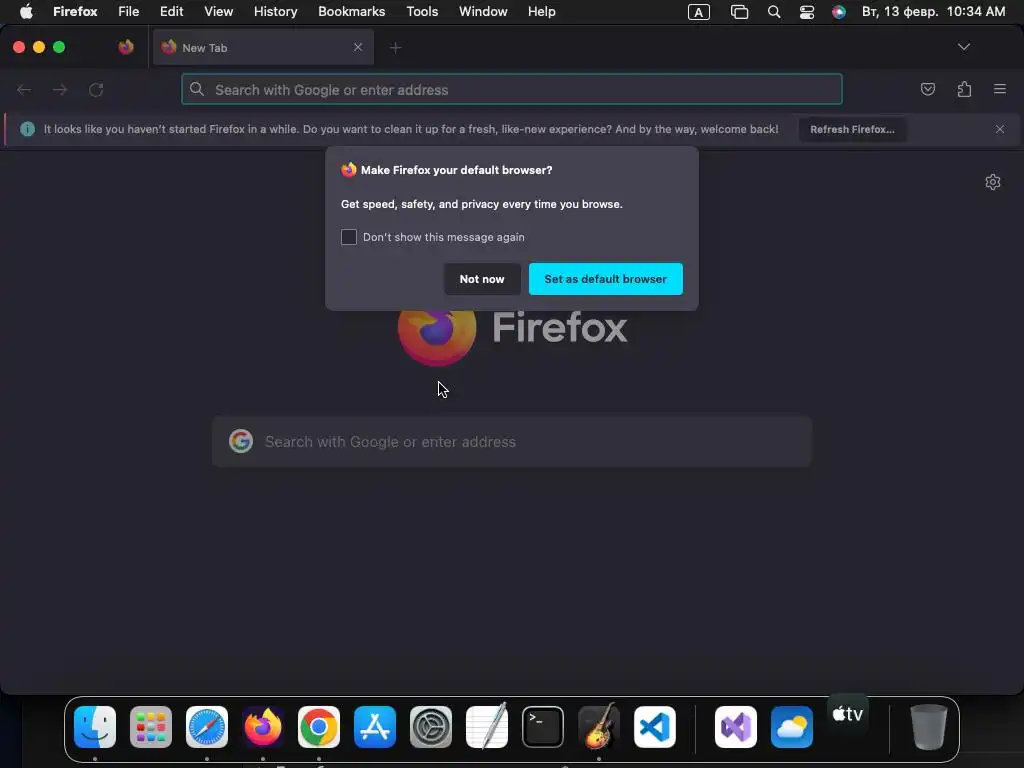
Task: Click the Stage Manager windows icon in menu bar
Action: (739, 12)
